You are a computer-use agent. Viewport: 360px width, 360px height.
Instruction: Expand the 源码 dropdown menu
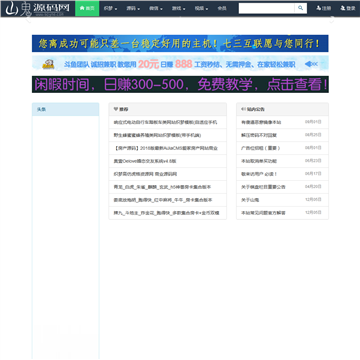[x=133, y=8]
